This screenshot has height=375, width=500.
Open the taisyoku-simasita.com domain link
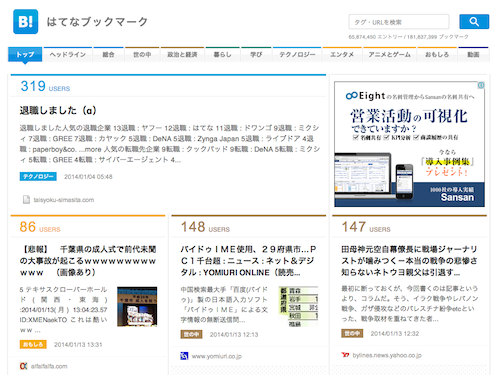64,200
